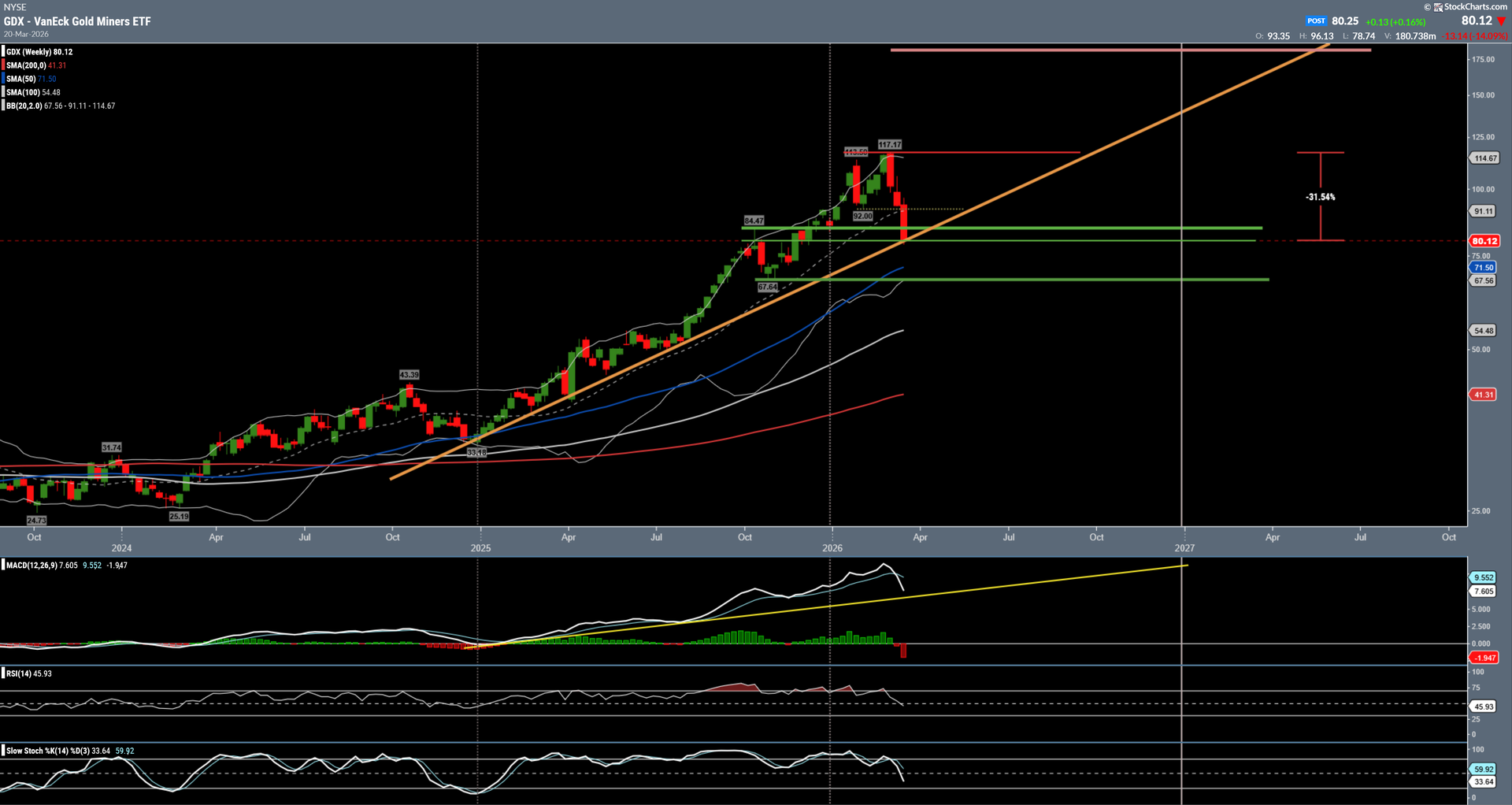1512x805 pixels.
Task: Click the 67.56 lower band axis tag
Action: 1484,280
